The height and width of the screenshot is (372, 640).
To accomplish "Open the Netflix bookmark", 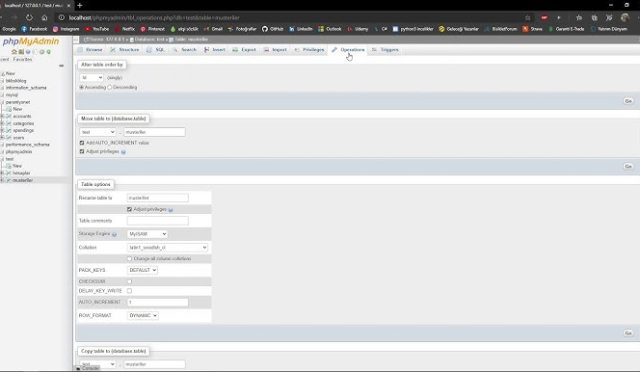I will pos(125,29).
